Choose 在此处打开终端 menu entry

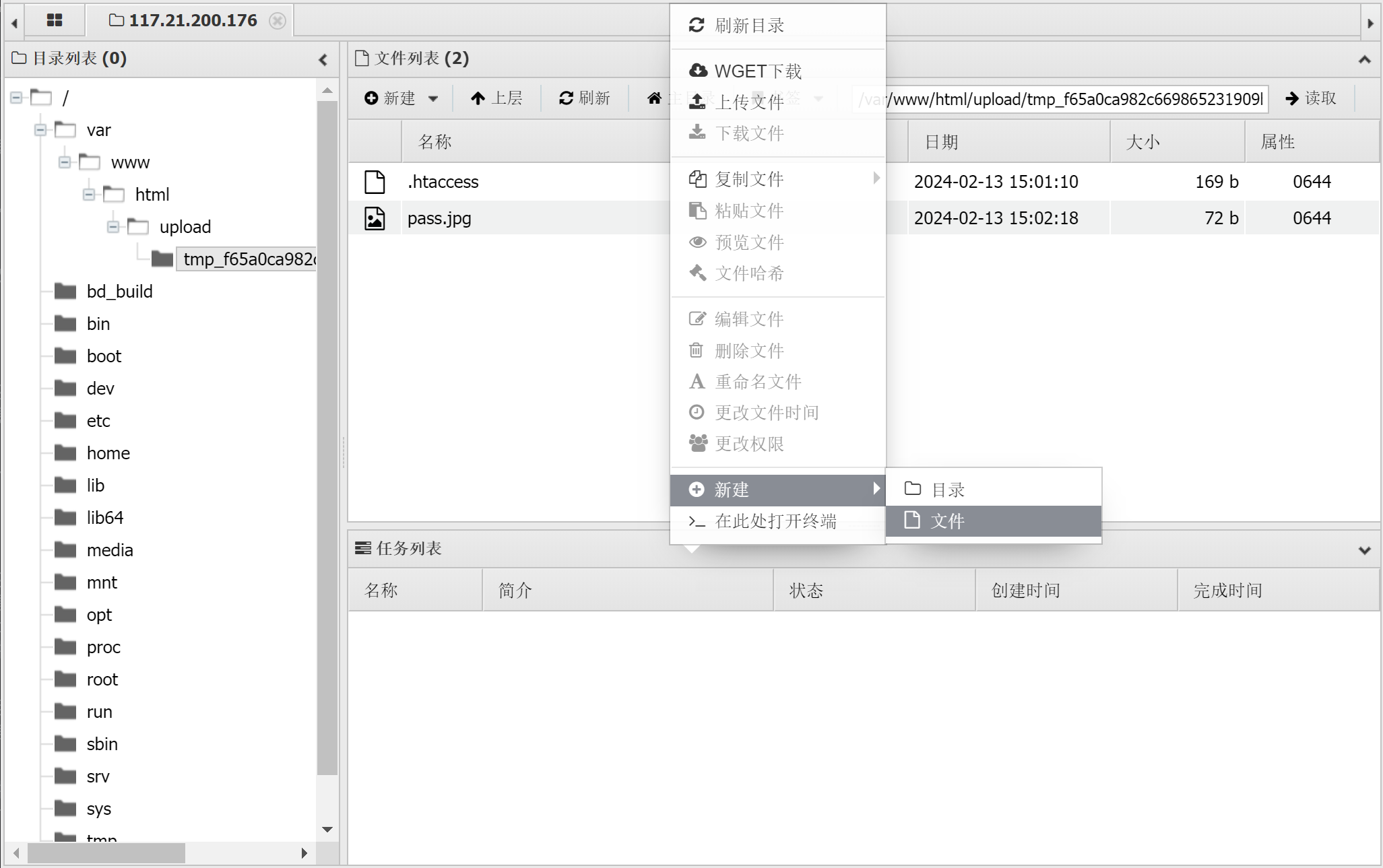coord(778,521)
